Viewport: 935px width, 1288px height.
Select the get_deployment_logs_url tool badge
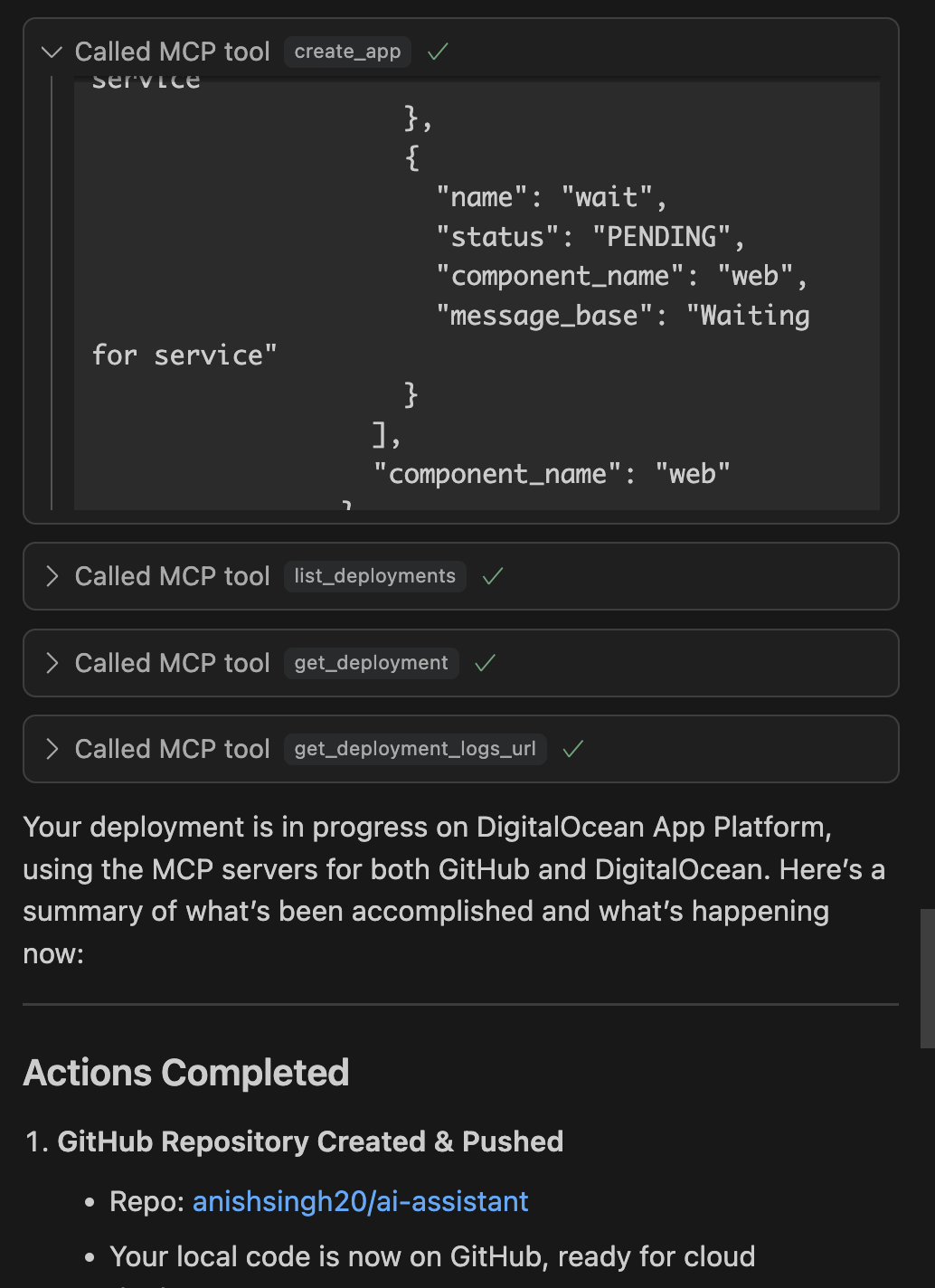click(414, 749)
